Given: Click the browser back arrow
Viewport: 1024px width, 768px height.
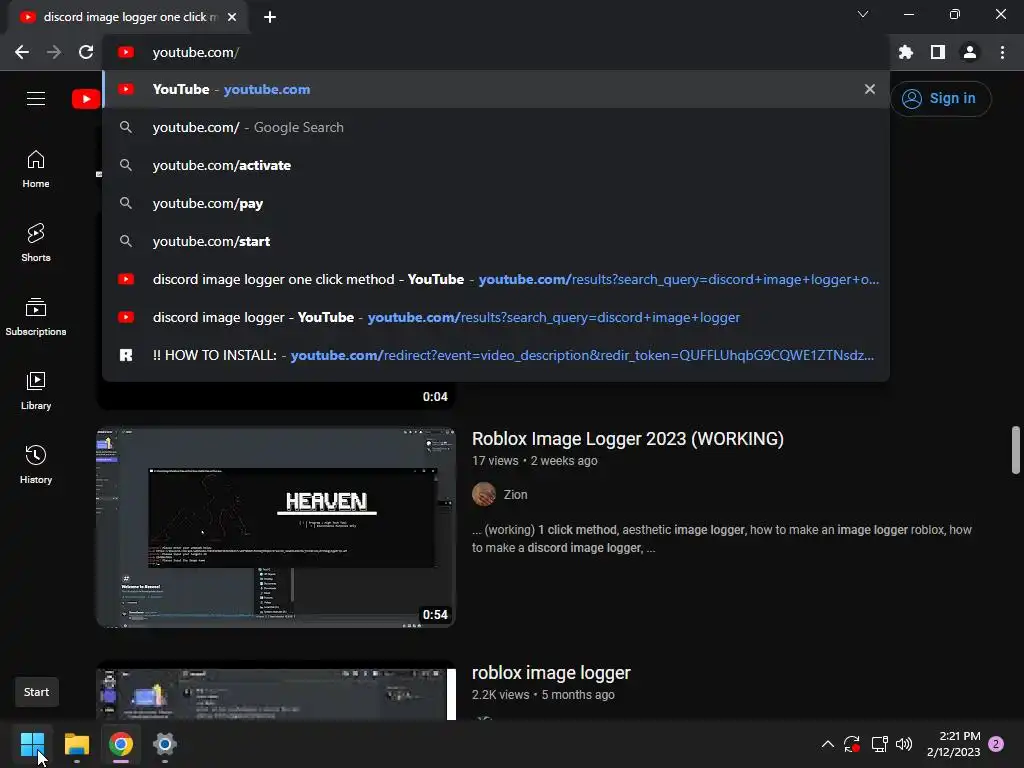Looking at the screenshot, I should coord(22,52).
